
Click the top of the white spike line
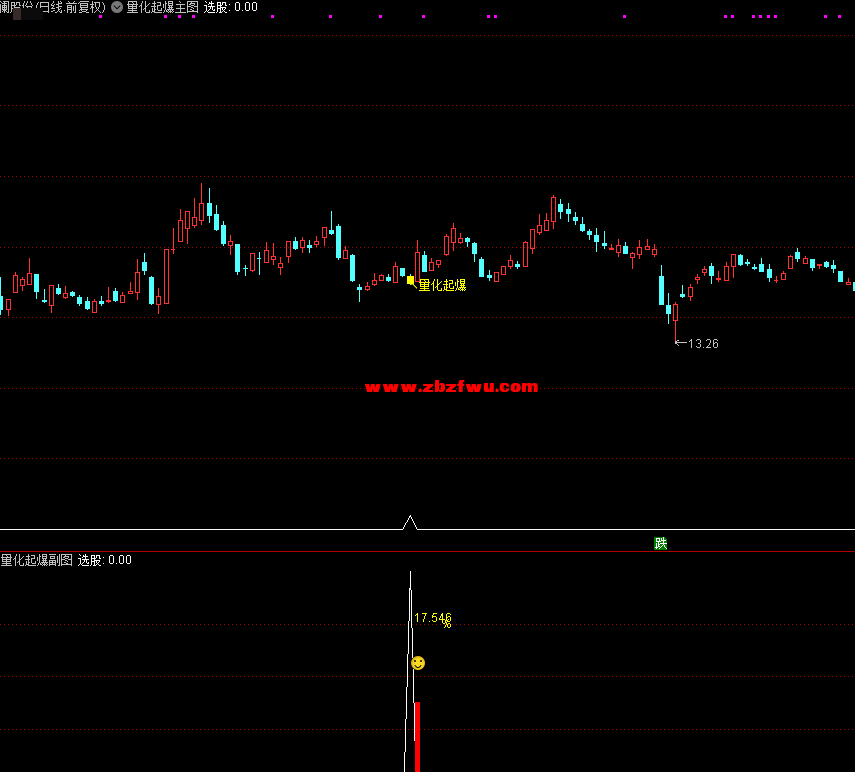(410, 574)
